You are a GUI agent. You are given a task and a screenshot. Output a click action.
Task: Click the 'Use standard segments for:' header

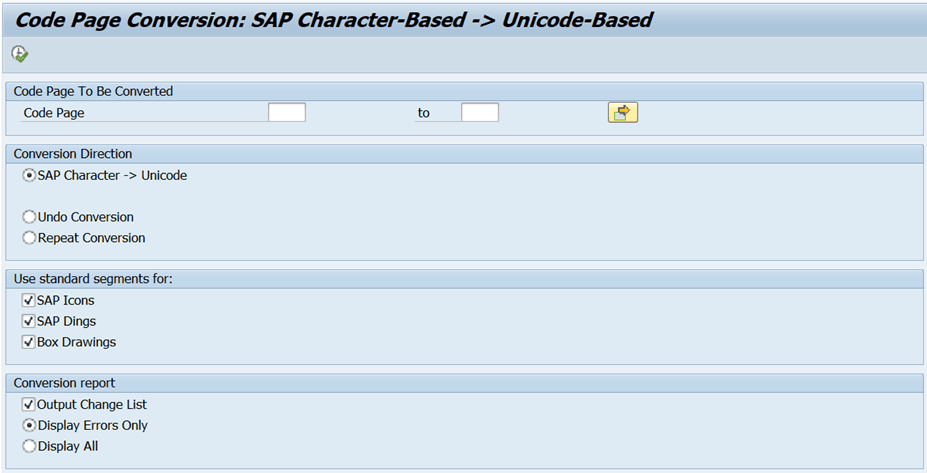[x=93, y=278]
